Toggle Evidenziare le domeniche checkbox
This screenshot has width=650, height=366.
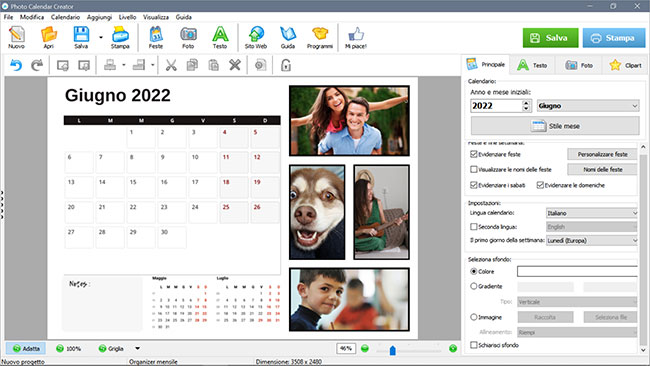point(540,185)
